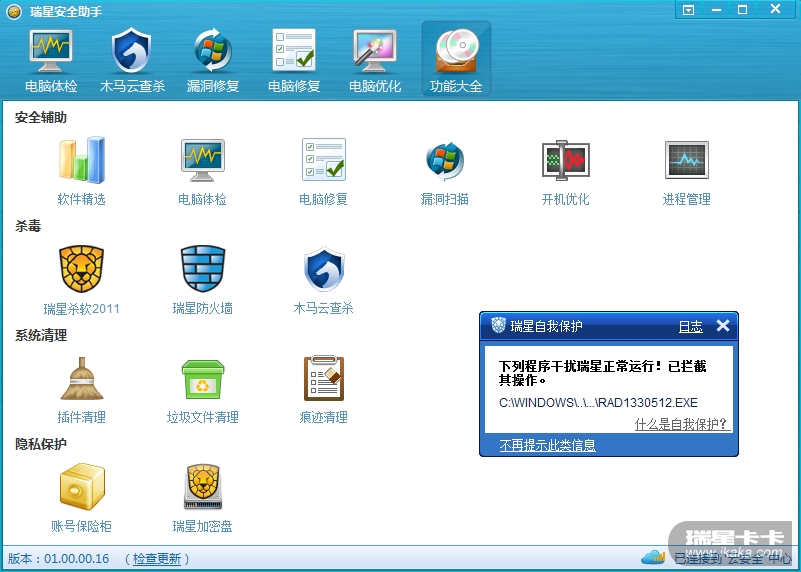
Task: Open the 漏洞修复 toolbar tab
Action: 213,60
